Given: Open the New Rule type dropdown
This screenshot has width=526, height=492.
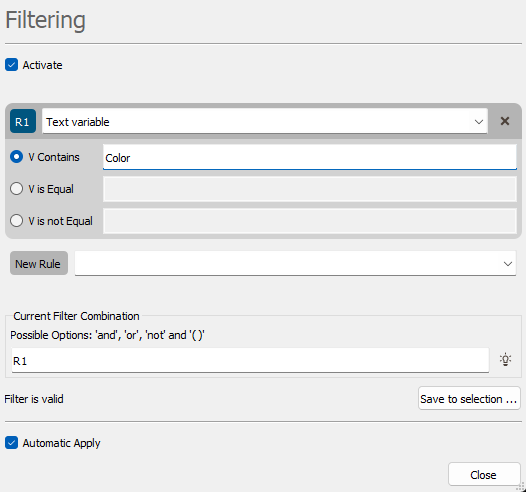Looking at the screenshot, I should coord(295,264).
